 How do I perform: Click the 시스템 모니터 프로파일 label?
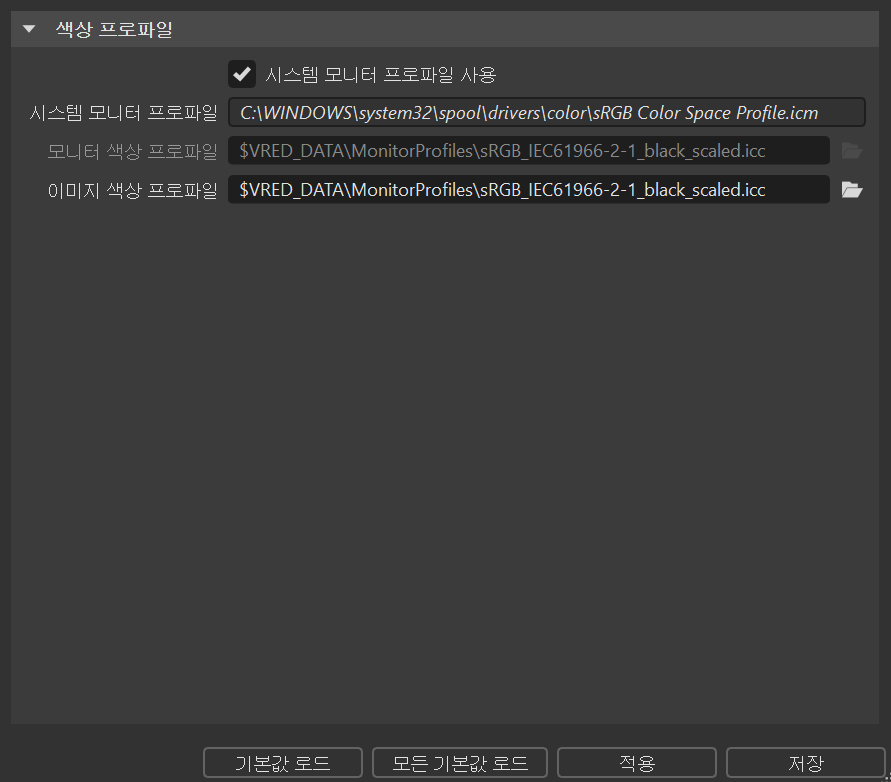click(x=123, y=113)
